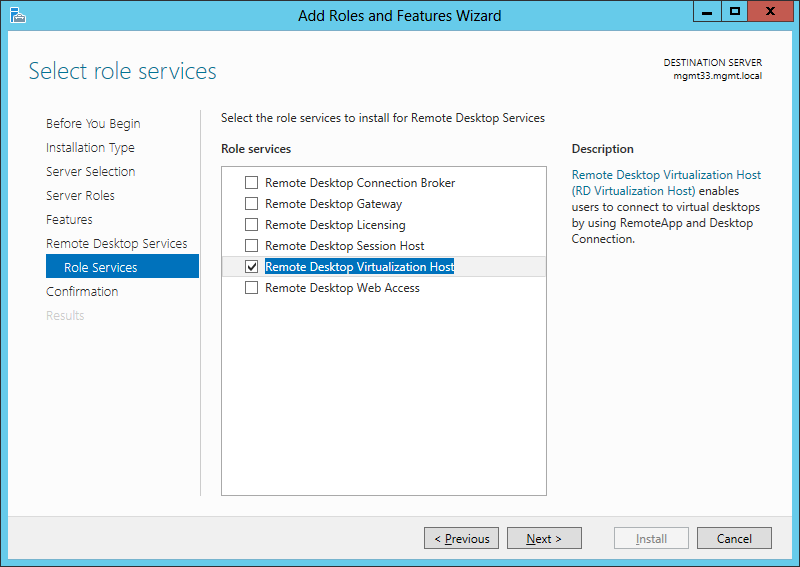
Task: Open the Server Roles page
Action: click(80, 195)
